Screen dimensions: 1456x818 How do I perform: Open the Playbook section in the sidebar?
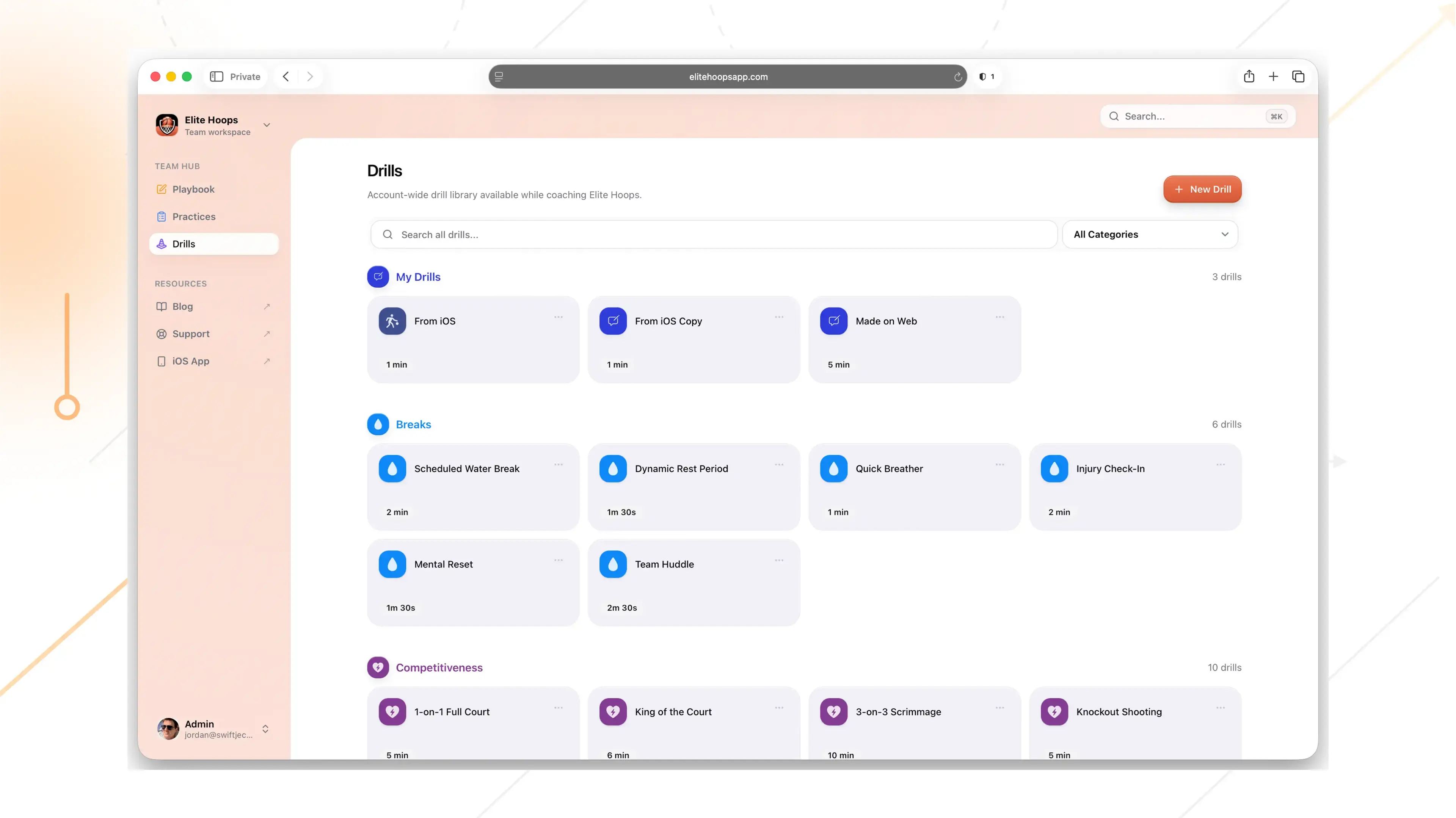point(213,189)
